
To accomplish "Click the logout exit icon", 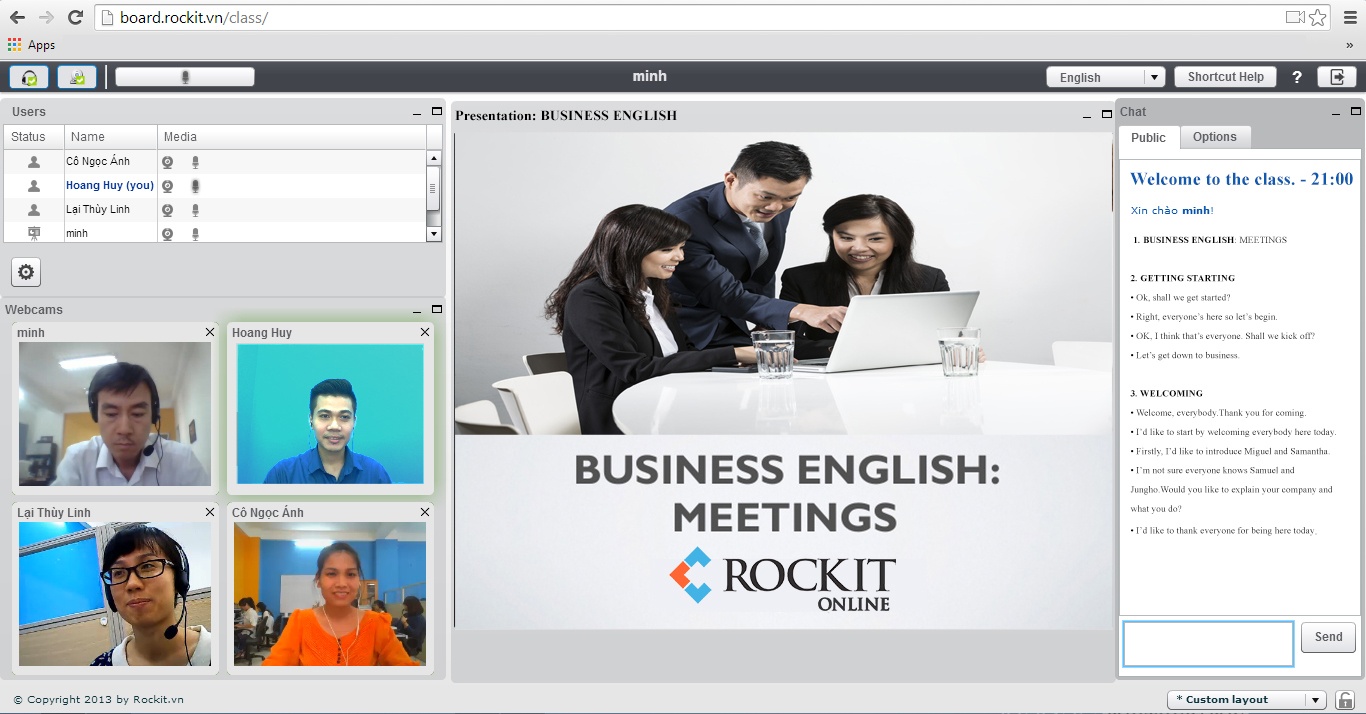I will 1336,77.
